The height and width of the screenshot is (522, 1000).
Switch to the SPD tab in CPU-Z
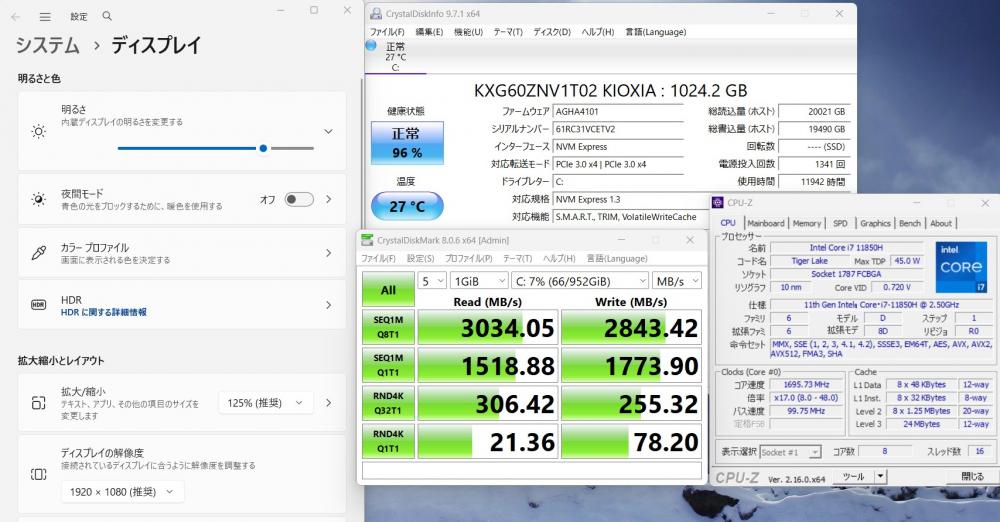(840, 223)
